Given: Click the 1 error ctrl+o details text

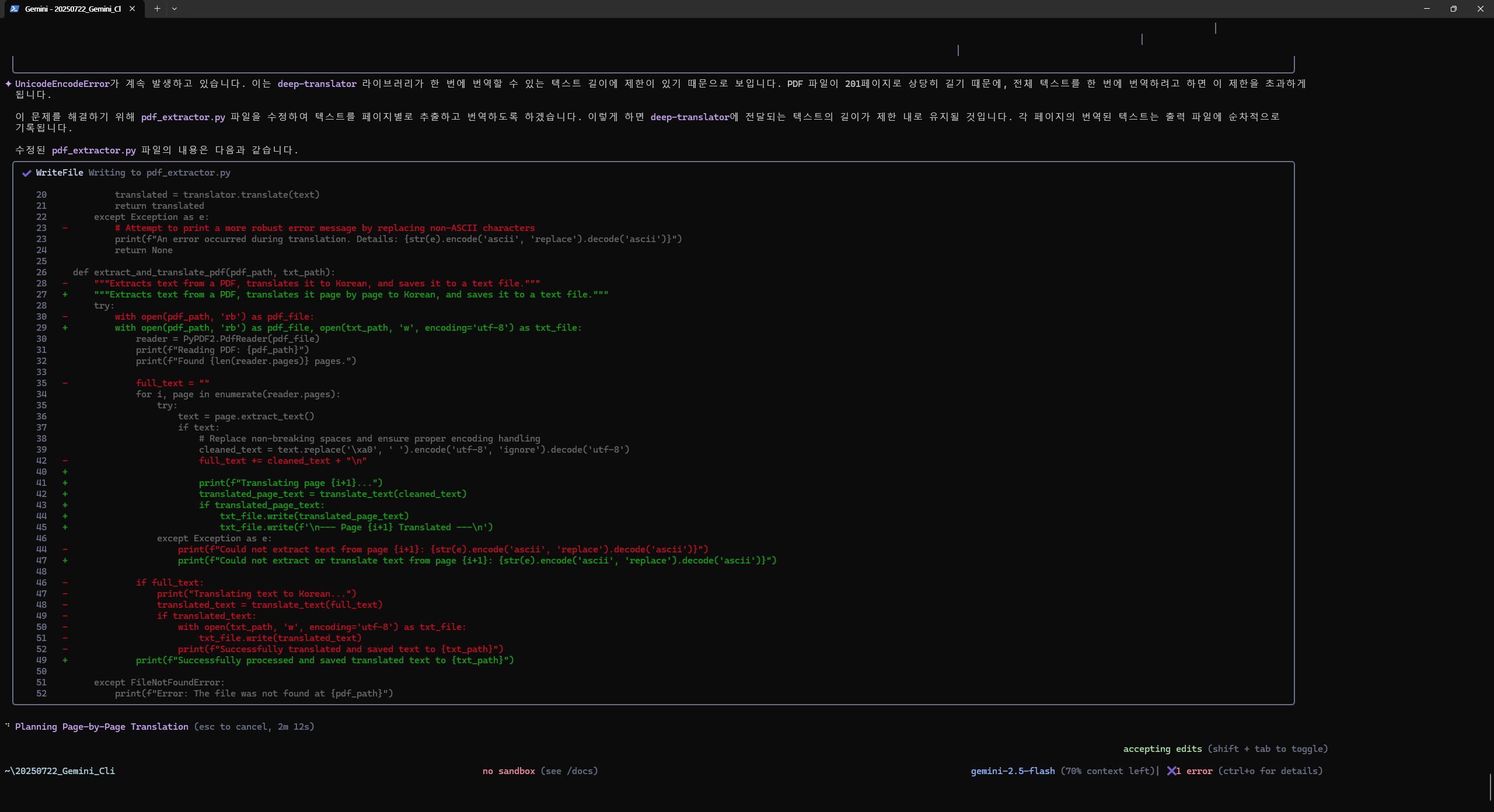Looking at the screenshot, I should [1249, 771].
